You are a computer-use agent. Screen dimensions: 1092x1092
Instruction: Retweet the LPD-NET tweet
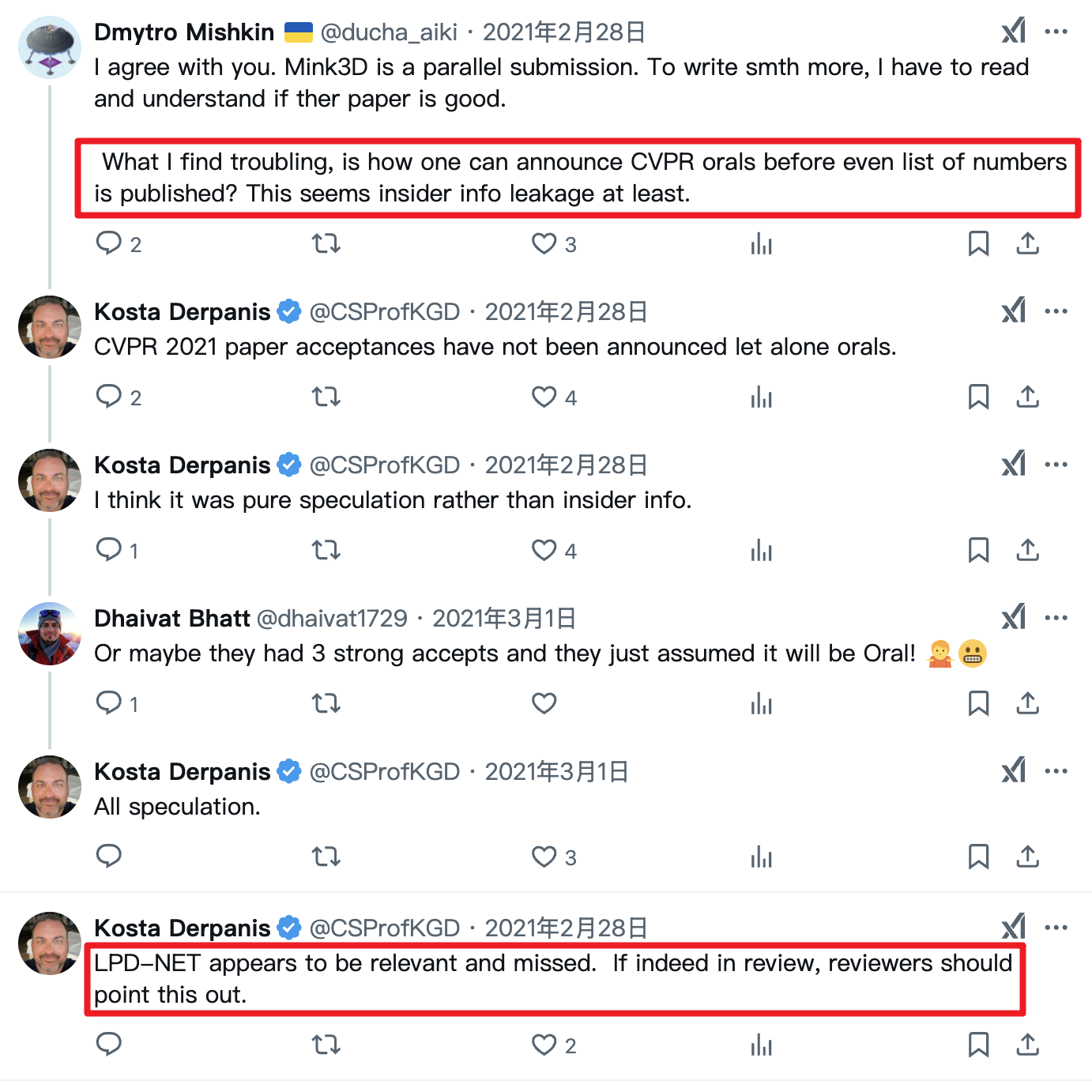[326, 1045]
